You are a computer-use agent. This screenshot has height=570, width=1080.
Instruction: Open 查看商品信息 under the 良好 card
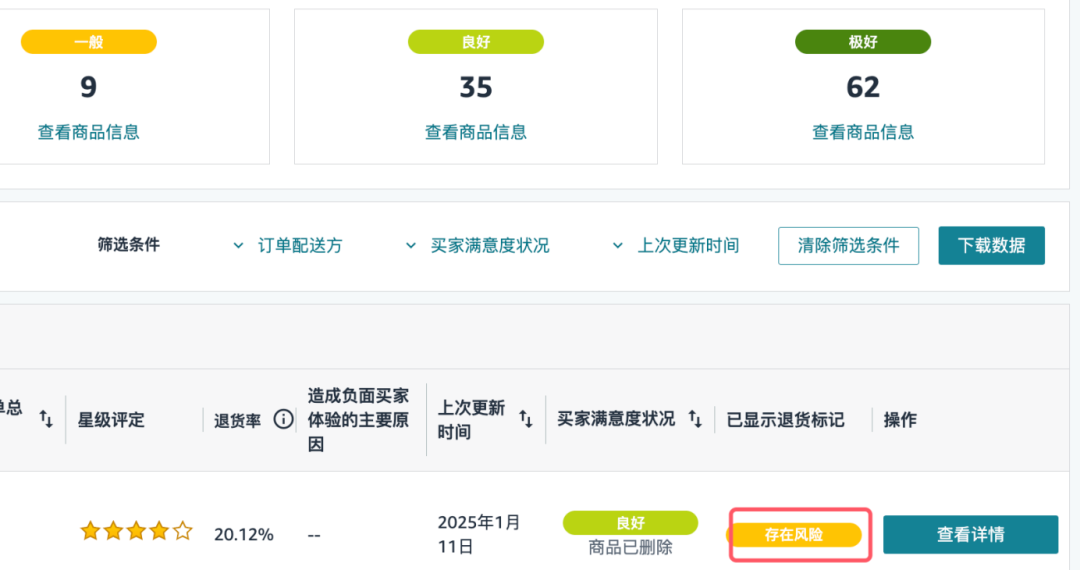pos(476,132)
